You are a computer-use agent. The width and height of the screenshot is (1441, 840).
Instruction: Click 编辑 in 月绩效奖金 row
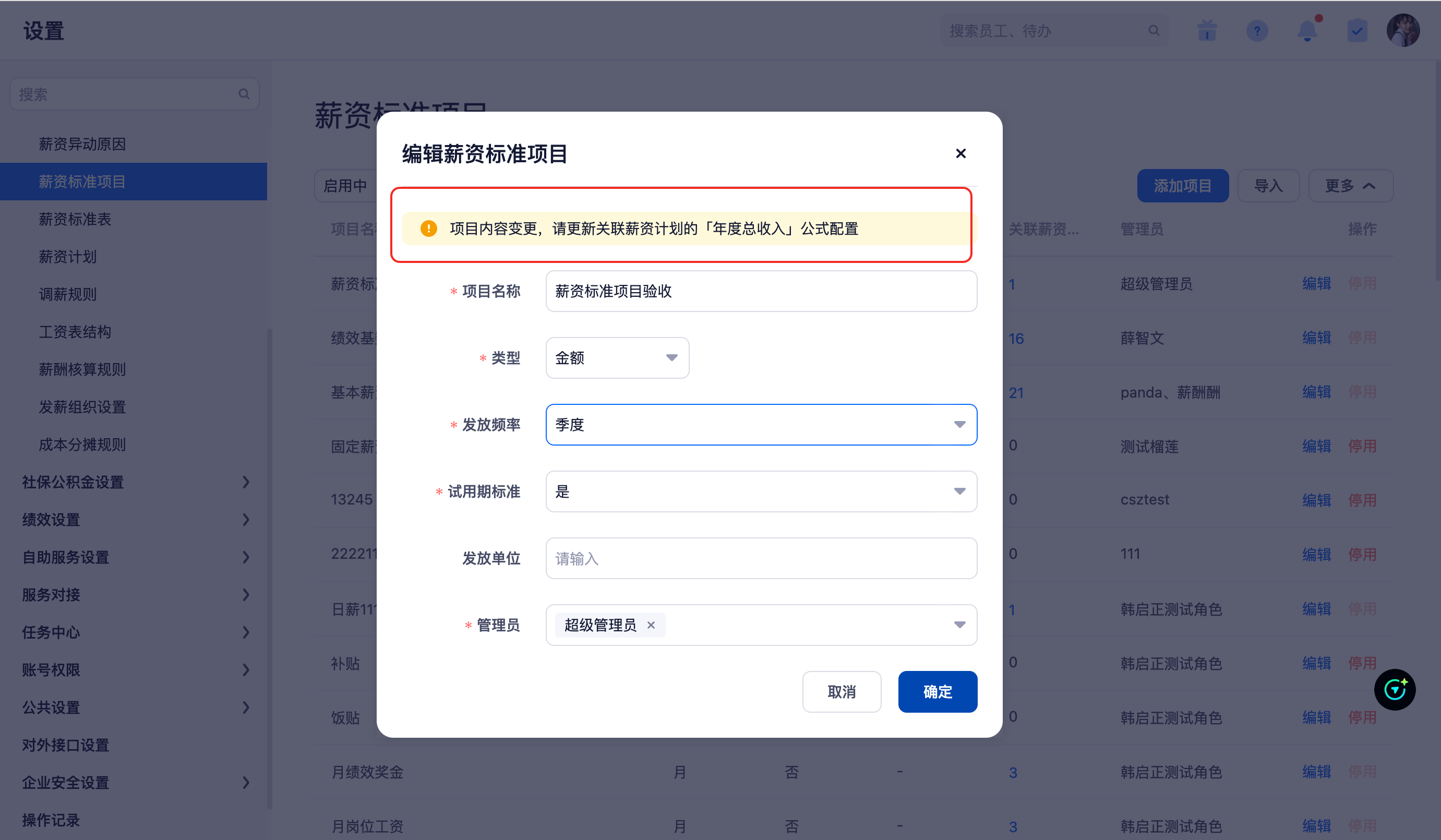(1316, 772)
